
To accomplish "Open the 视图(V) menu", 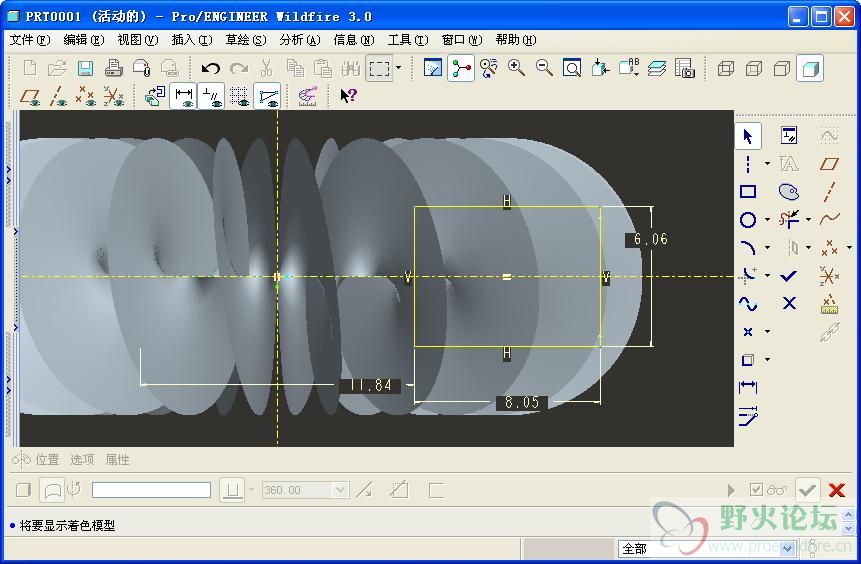I will (137, 40).
